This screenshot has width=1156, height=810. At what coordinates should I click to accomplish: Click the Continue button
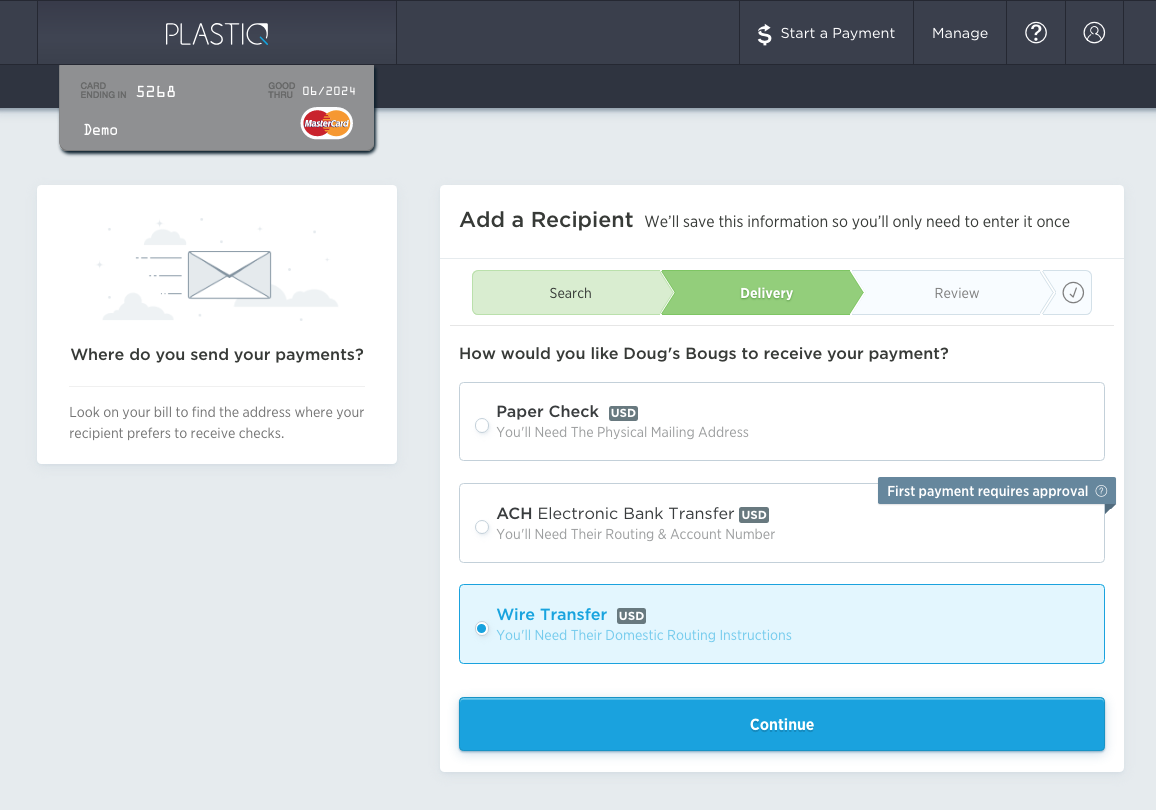(x=781, y=725)
